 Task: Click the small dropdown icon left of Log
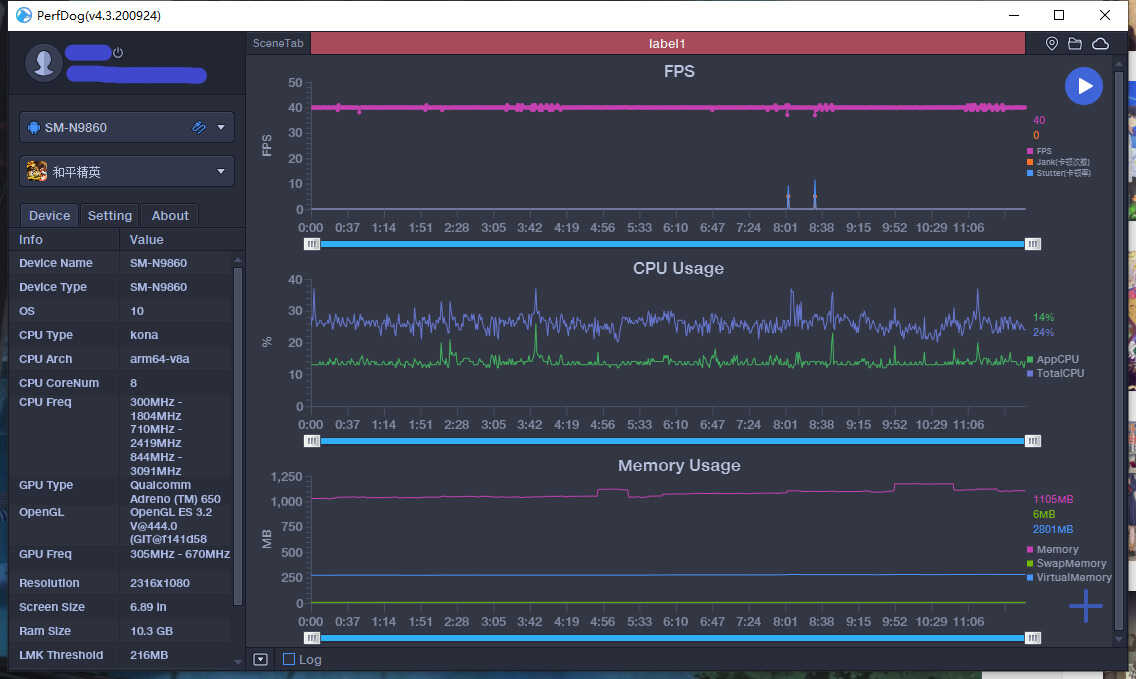pyautogui.click(x=260, y=659)
